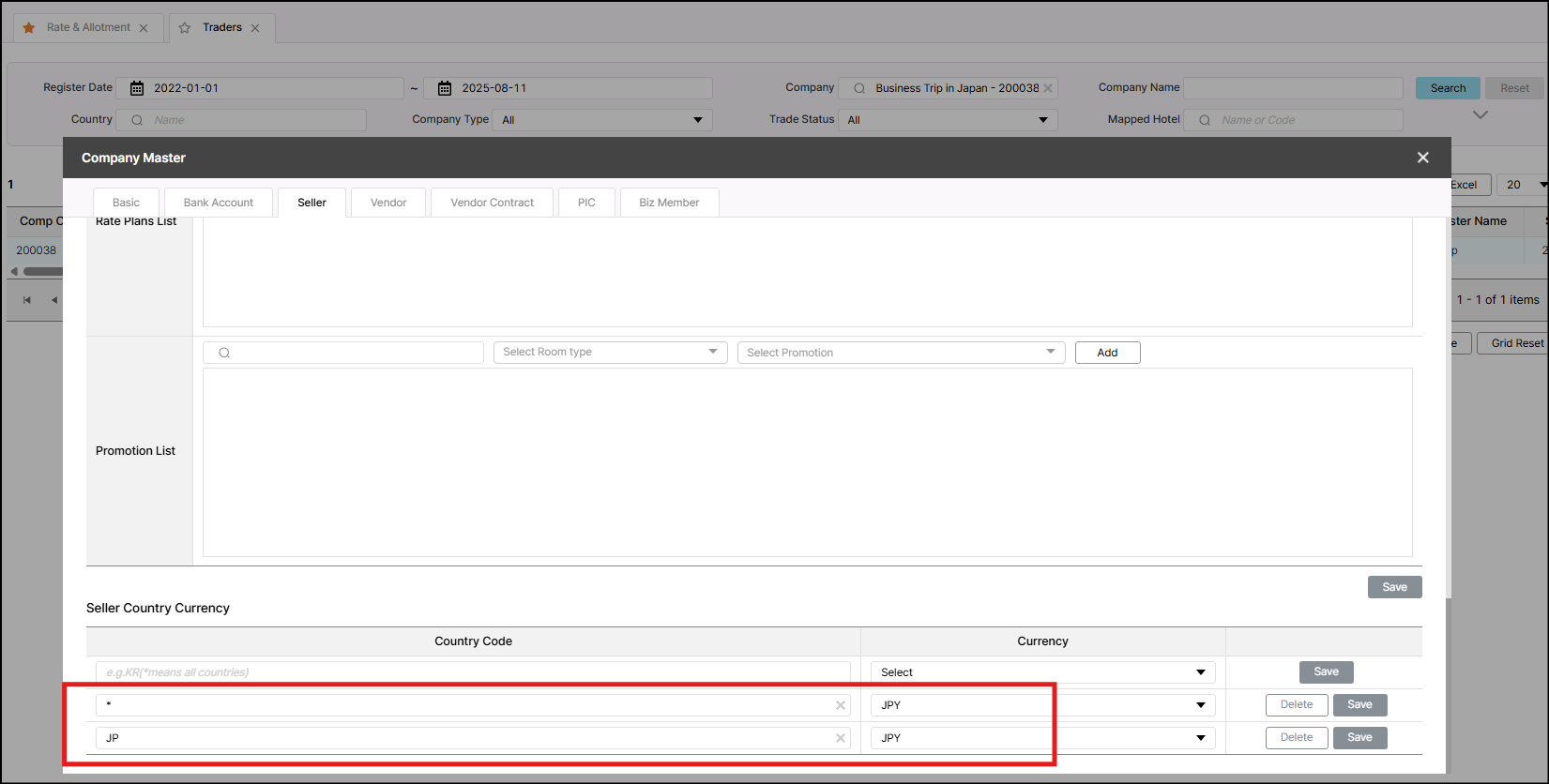
Task: Open the Currency Select dropdown in new row
Action: [x=1200, y=672]
